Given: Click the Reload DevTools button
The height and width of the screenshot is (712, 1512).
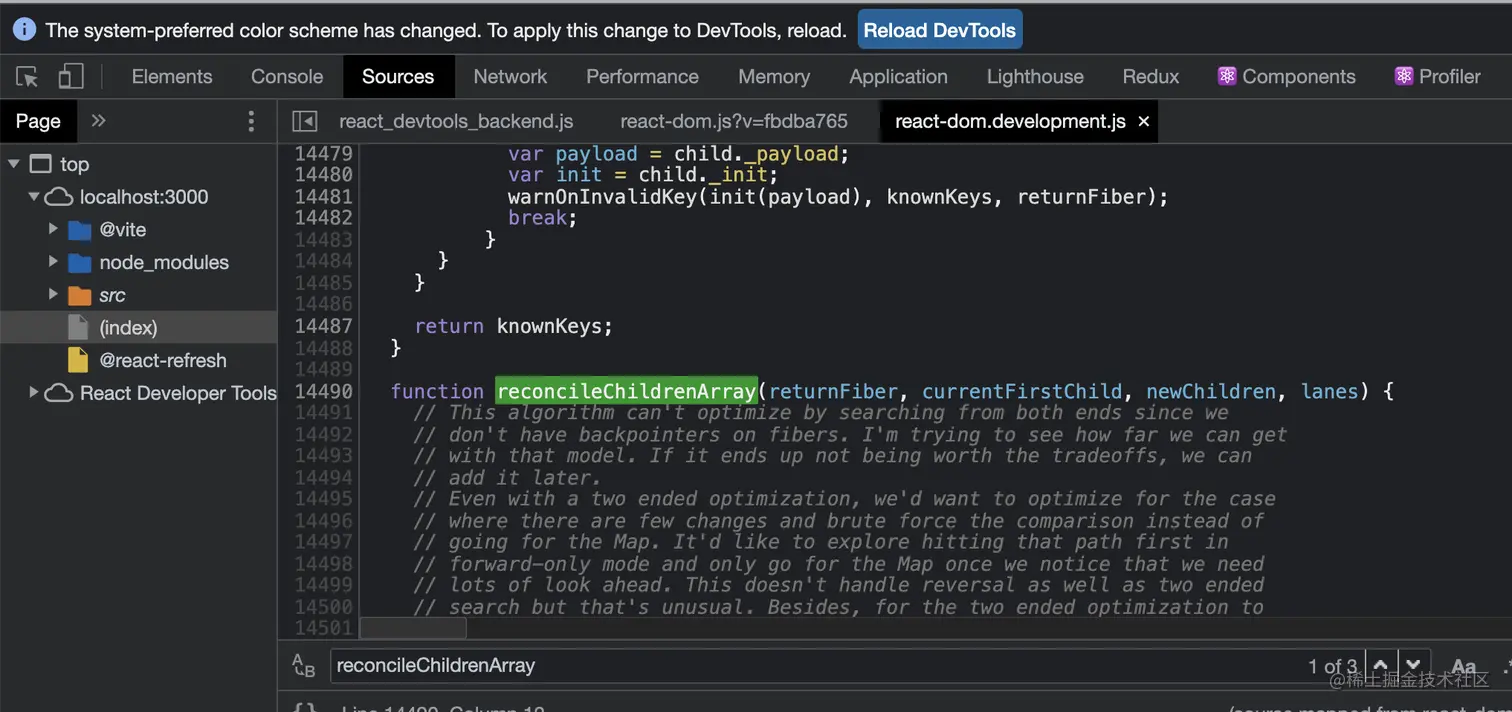Looking at the screenshot, I should pos(940,30).
